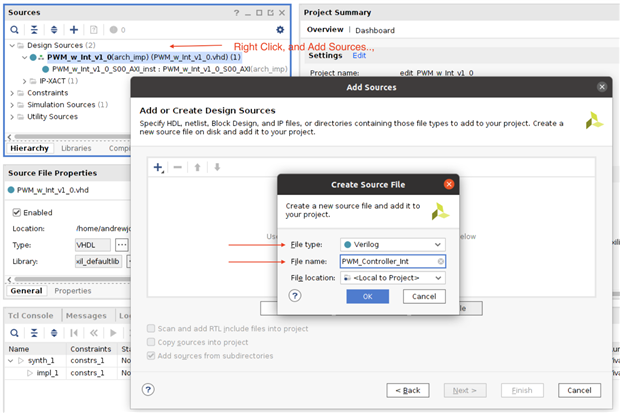Click the Constraints column header

pos(91,349)
